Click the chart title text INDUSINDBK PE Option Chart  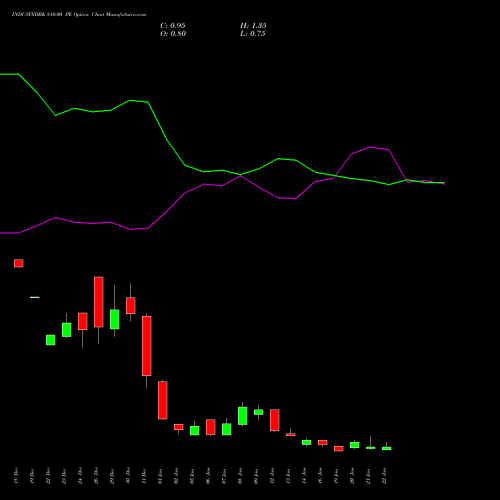pos(79,15)
